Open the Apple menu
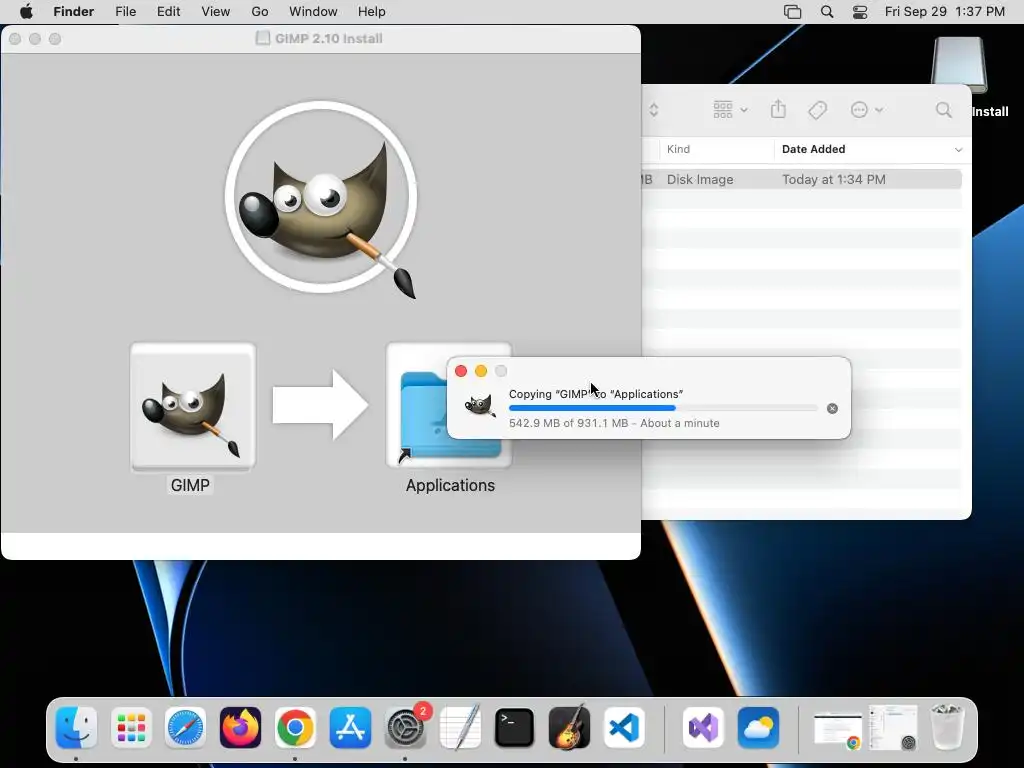The image size is (1024, 768). (x=26, y=12)
